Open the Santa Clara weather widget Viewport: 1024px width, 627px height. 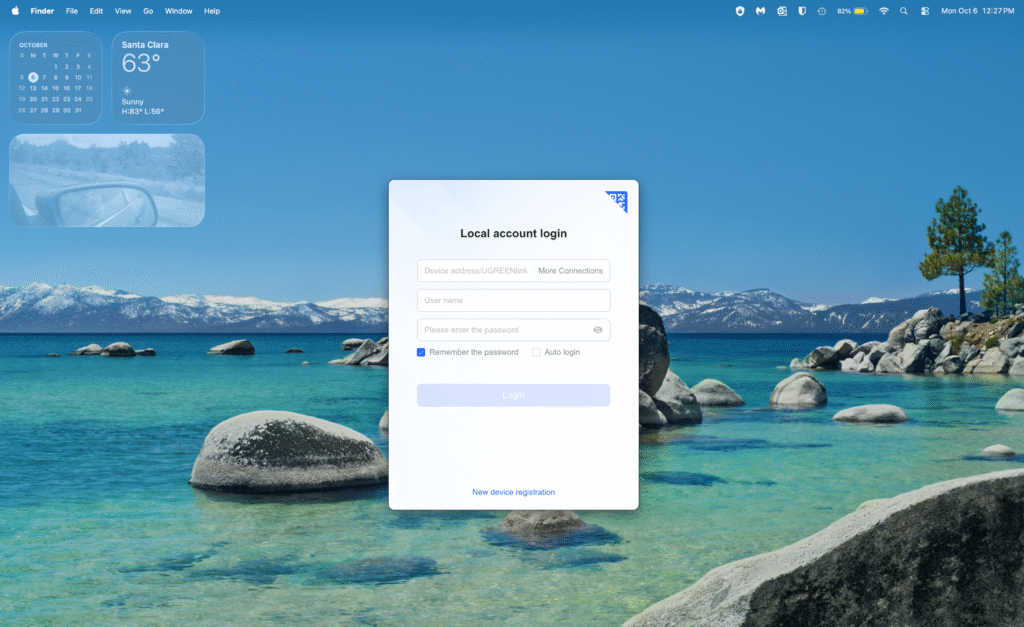coord(158,78)
